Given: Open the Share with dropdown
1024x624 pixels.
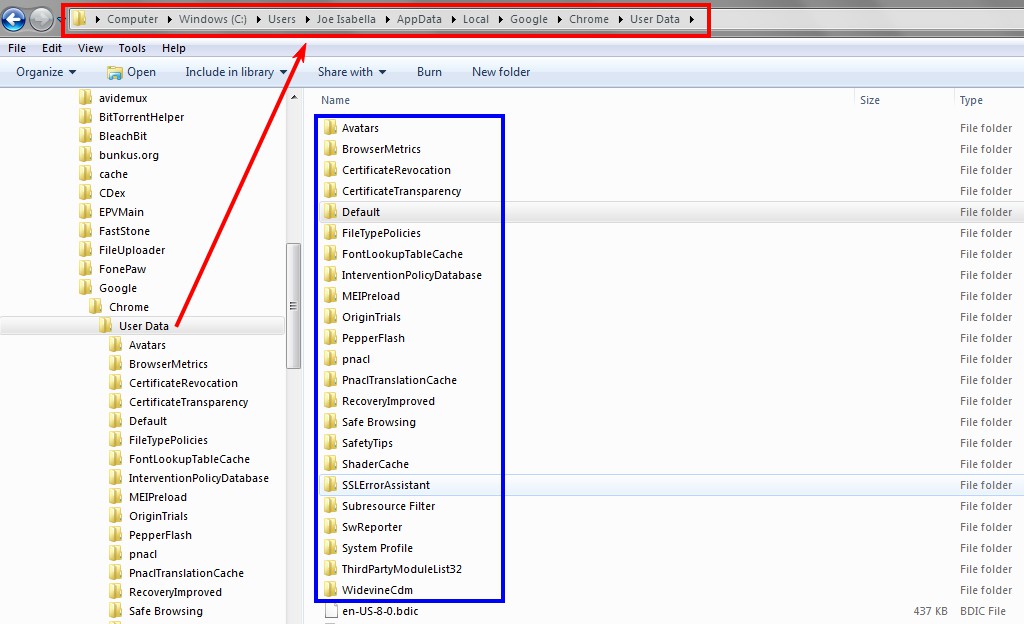Looking at the screenshot, I should [x=351, y=72].
